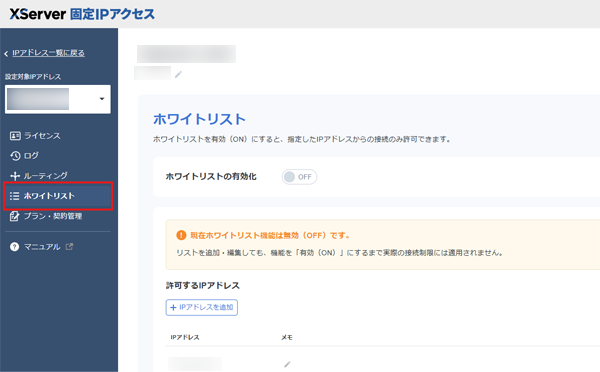This screenshot has width=600, height=372.
Task: Click the blurred IP address table cell
Action: click(195, 364)
